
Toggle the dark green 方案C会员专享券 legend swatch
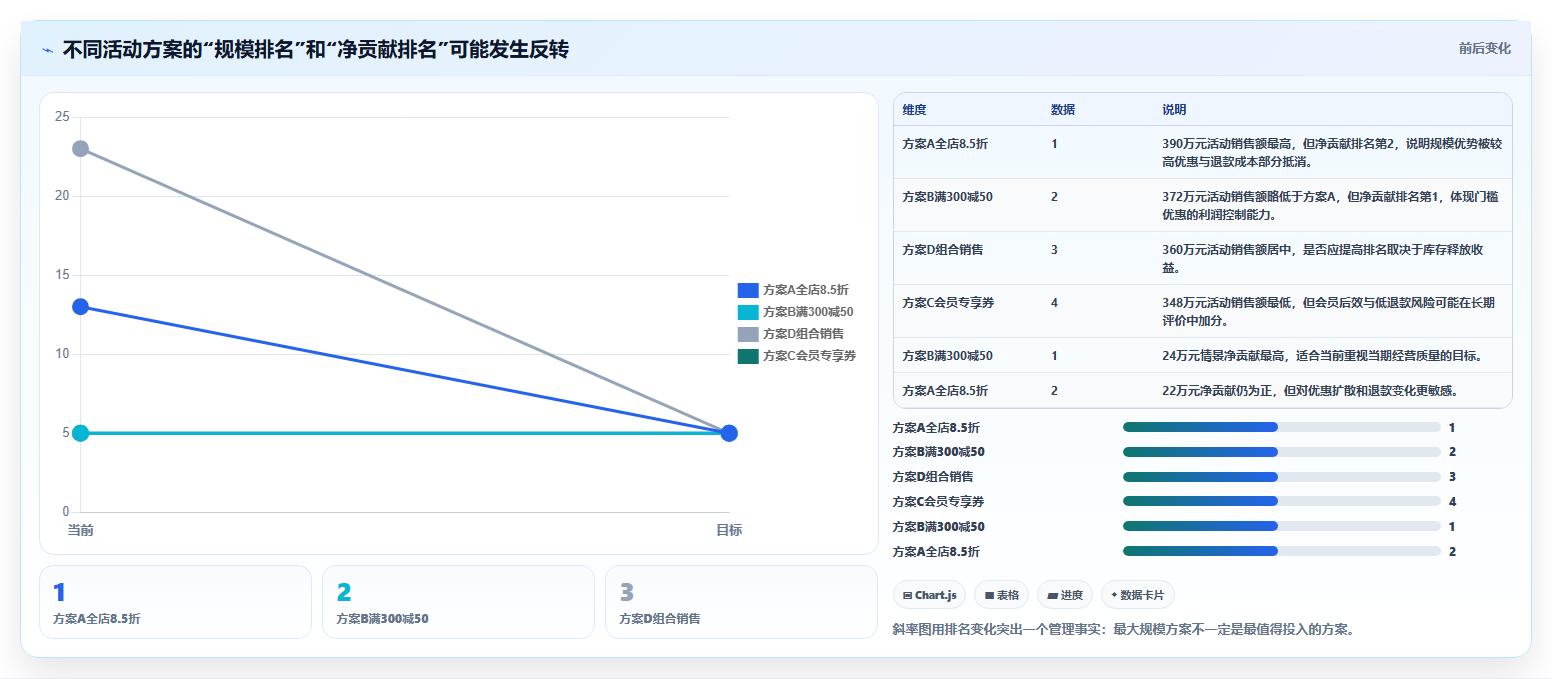click(748, 356)
